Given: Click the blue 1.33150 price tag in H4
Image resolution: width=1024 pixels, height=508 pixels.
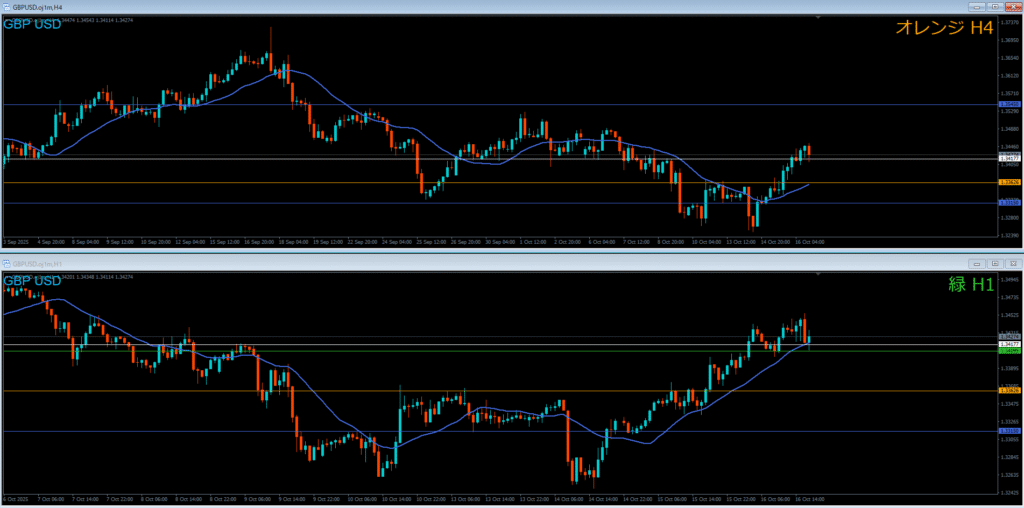Looking at the screenshot, I should 1010,203.
